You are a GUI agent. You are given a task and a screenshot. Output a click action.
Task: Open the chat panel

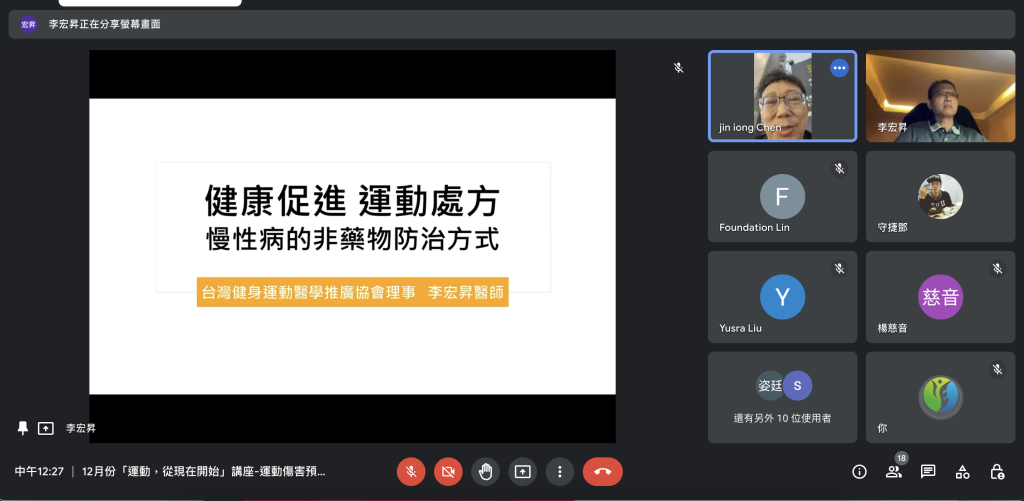click(x=928, y=471)
